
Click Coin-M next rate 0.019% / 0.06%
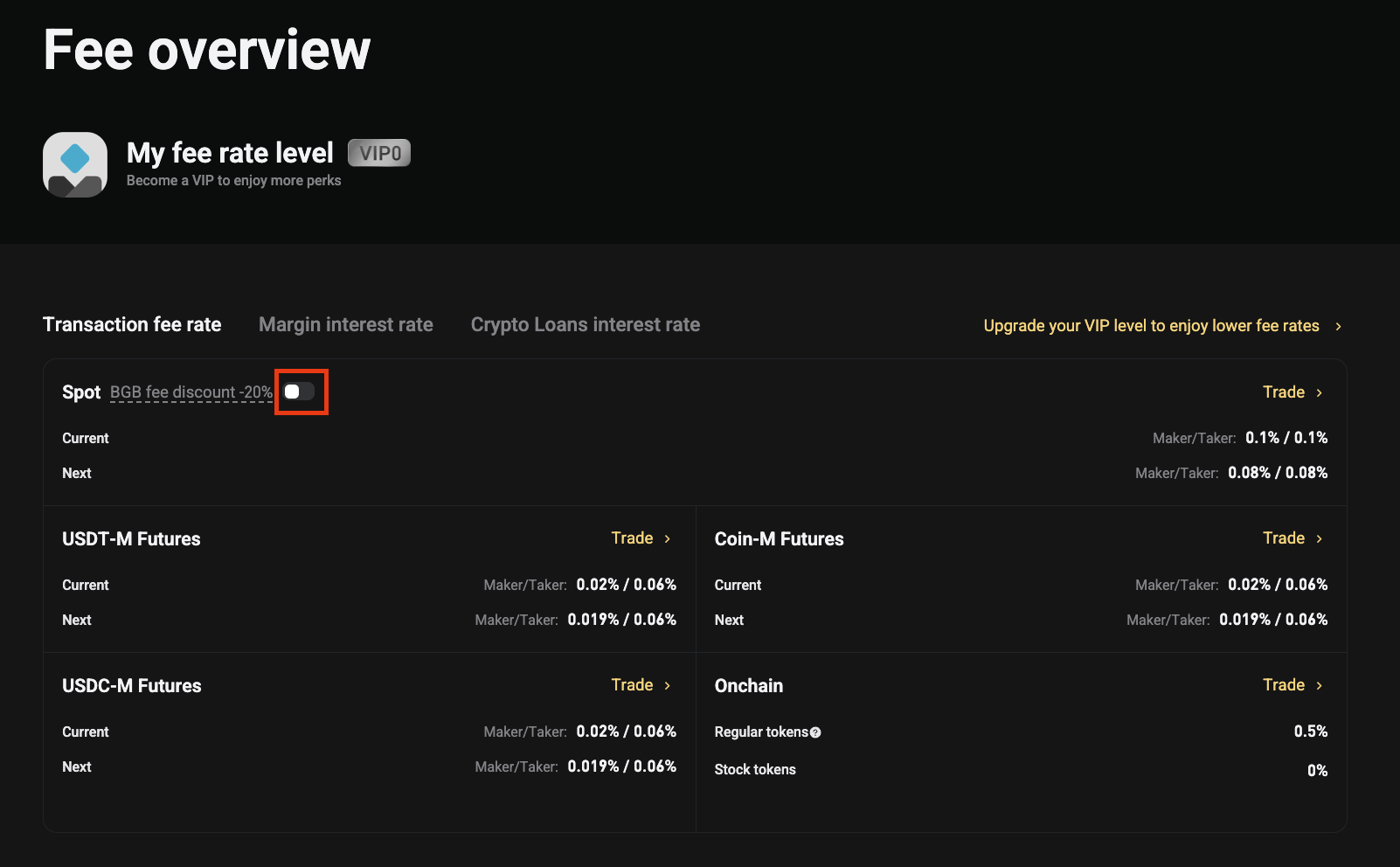coord(1273,620)
